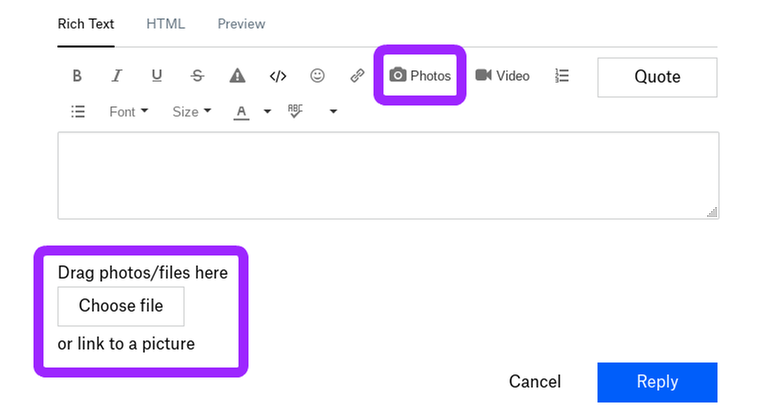
Task: Click inside the message text area
Action: tap(387, 175)
